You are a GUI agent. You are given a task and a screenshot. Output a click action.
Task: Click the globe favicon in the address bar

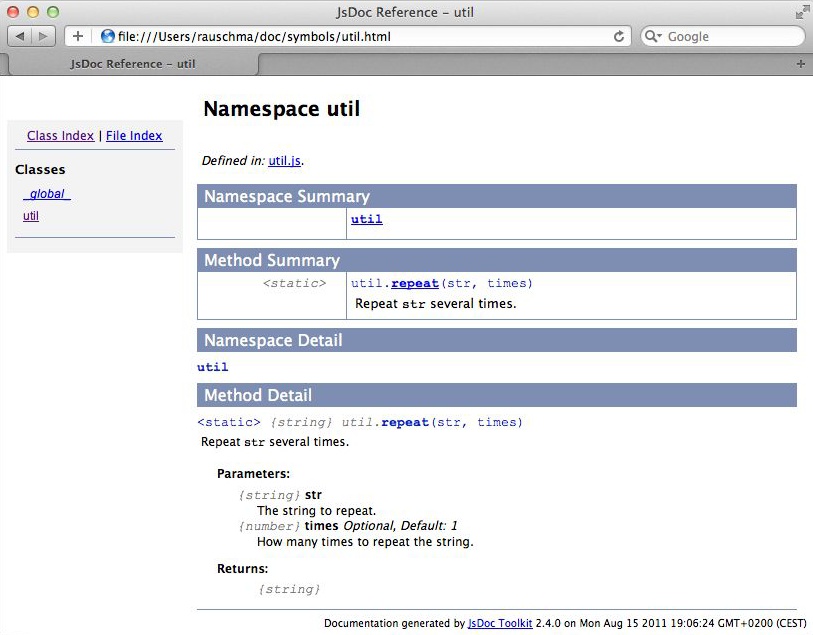107,36
